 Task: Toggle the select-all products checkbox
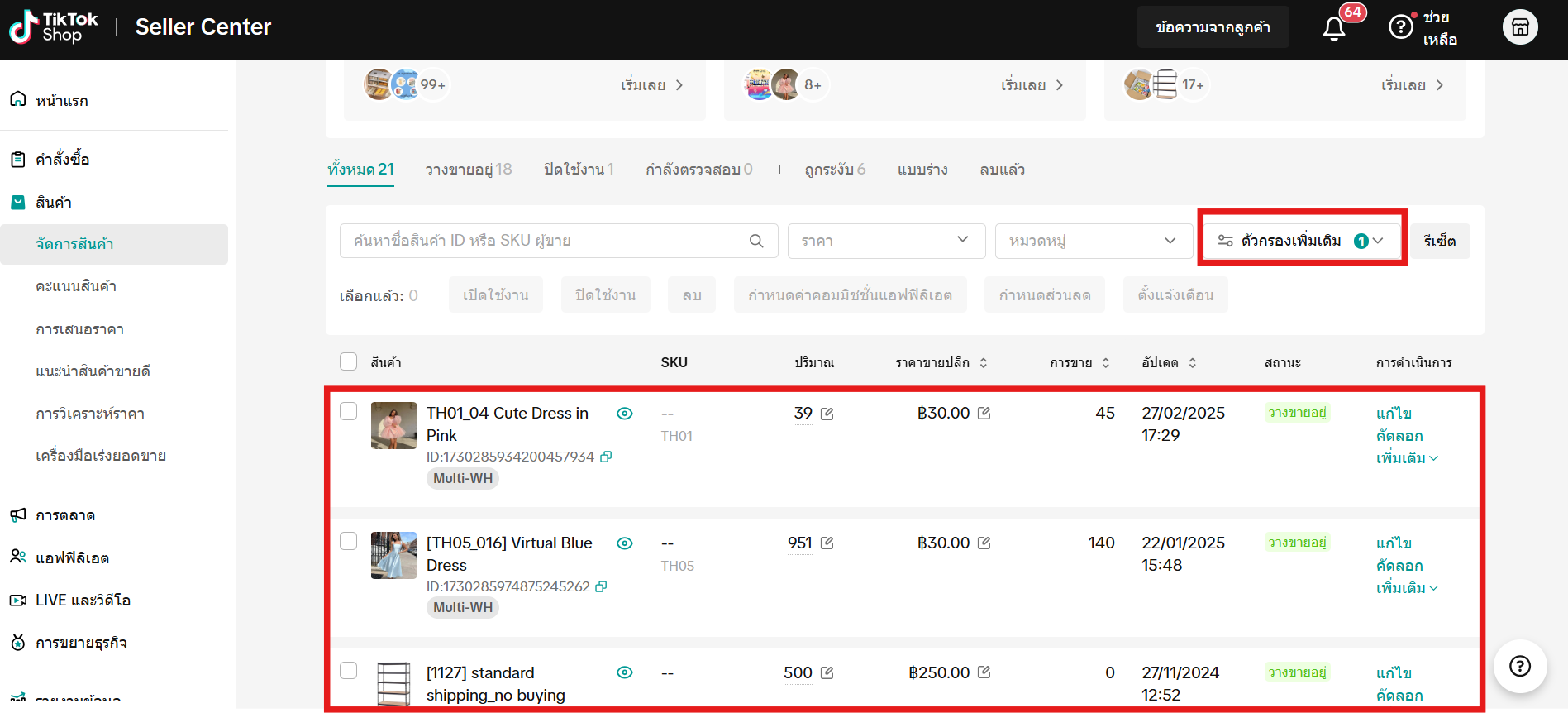point(349,361)
